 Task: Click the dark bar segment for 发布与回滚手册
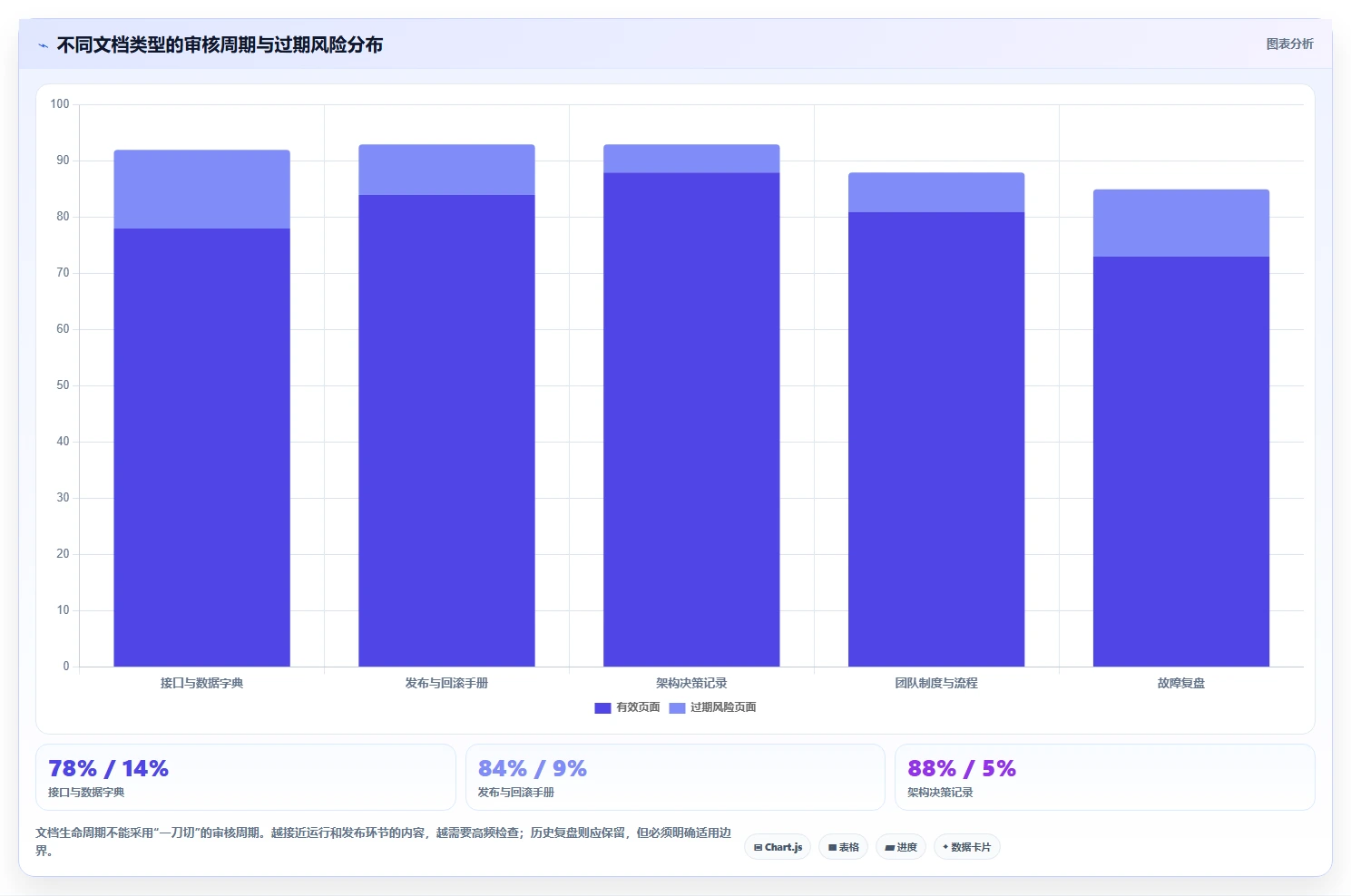click(446, 431)
